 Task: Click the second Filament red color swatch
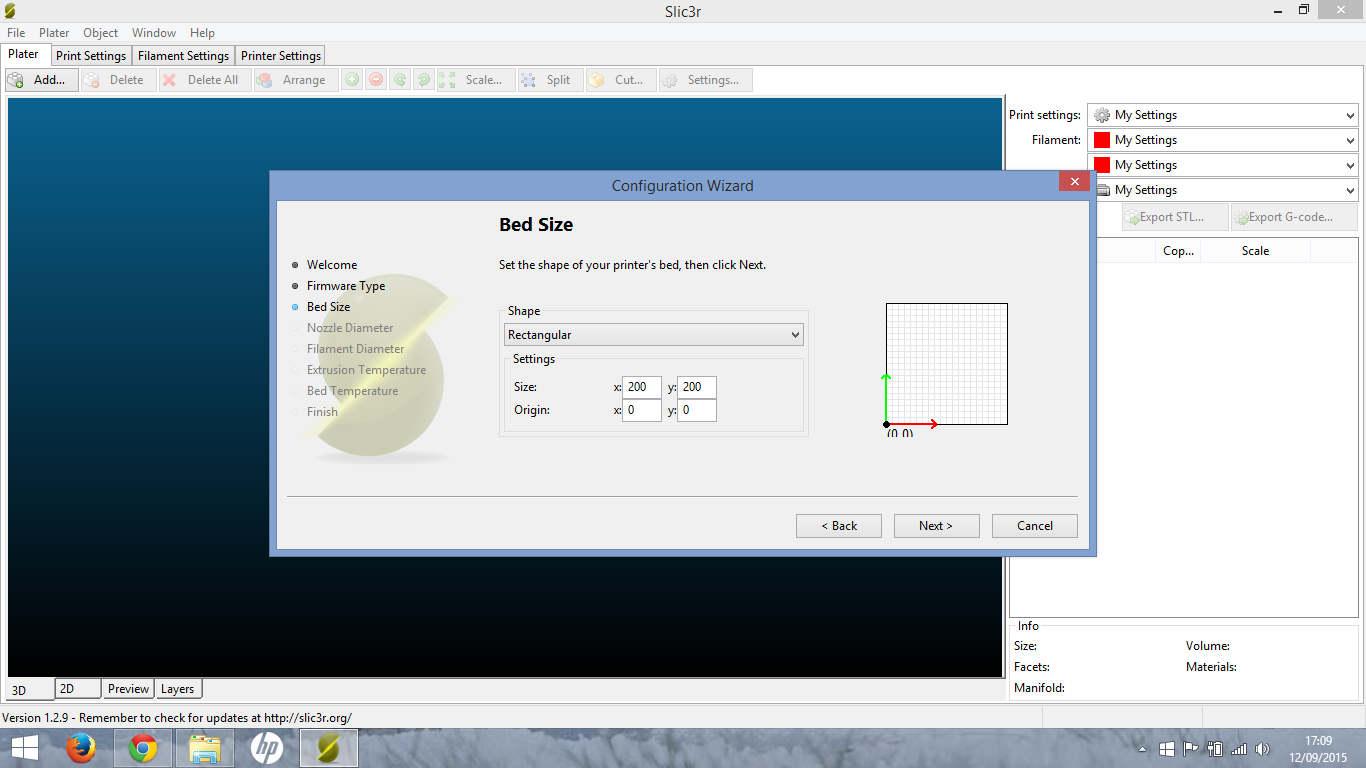point(1102,165)
